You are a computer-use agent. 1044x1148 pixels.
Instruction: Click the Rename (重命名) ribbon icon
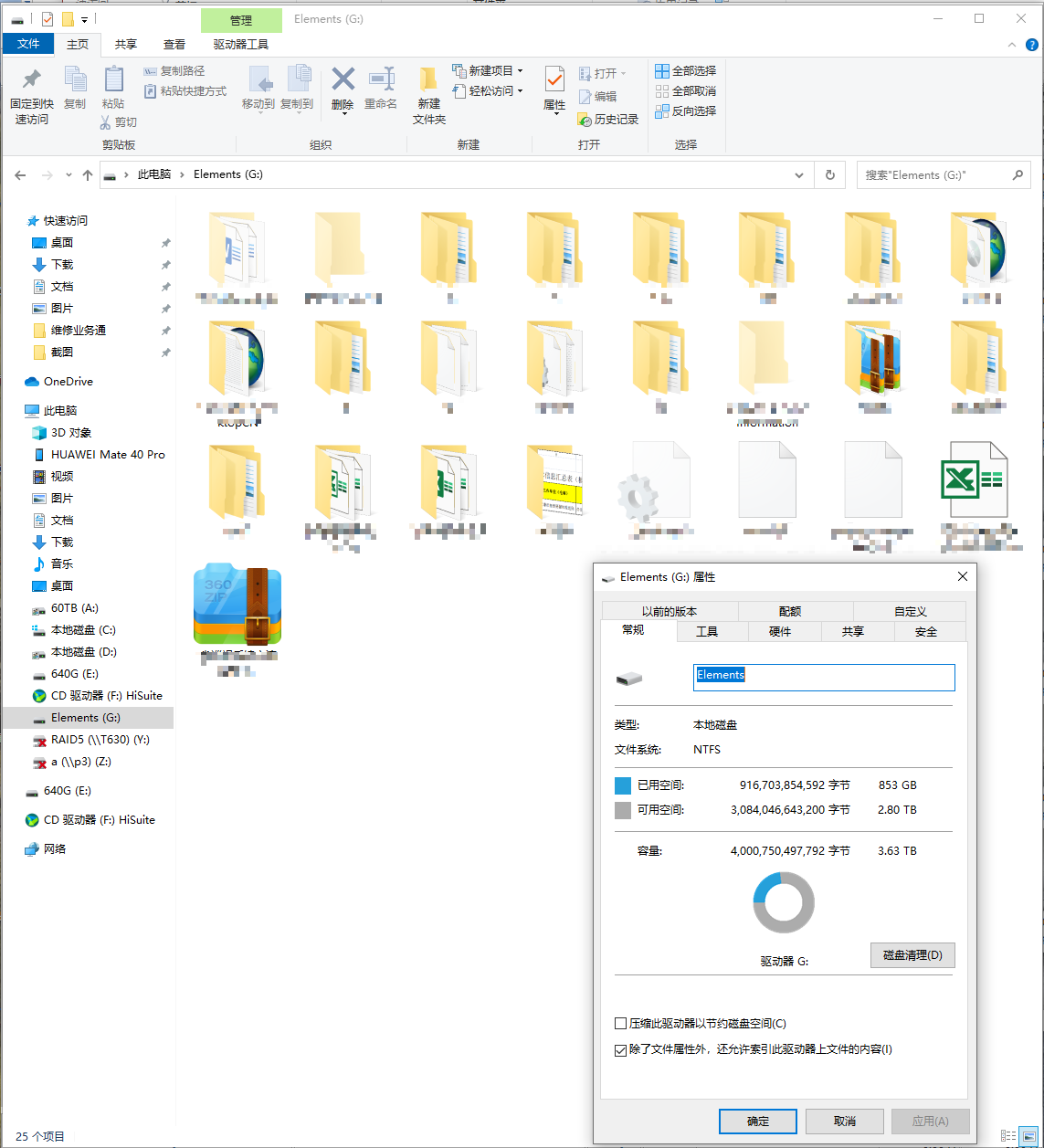pos(381,82)
